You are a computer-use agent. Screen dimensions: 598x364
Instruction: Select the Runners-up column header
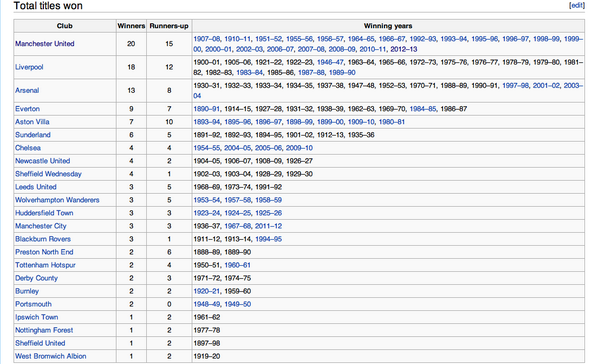(169, 26)
